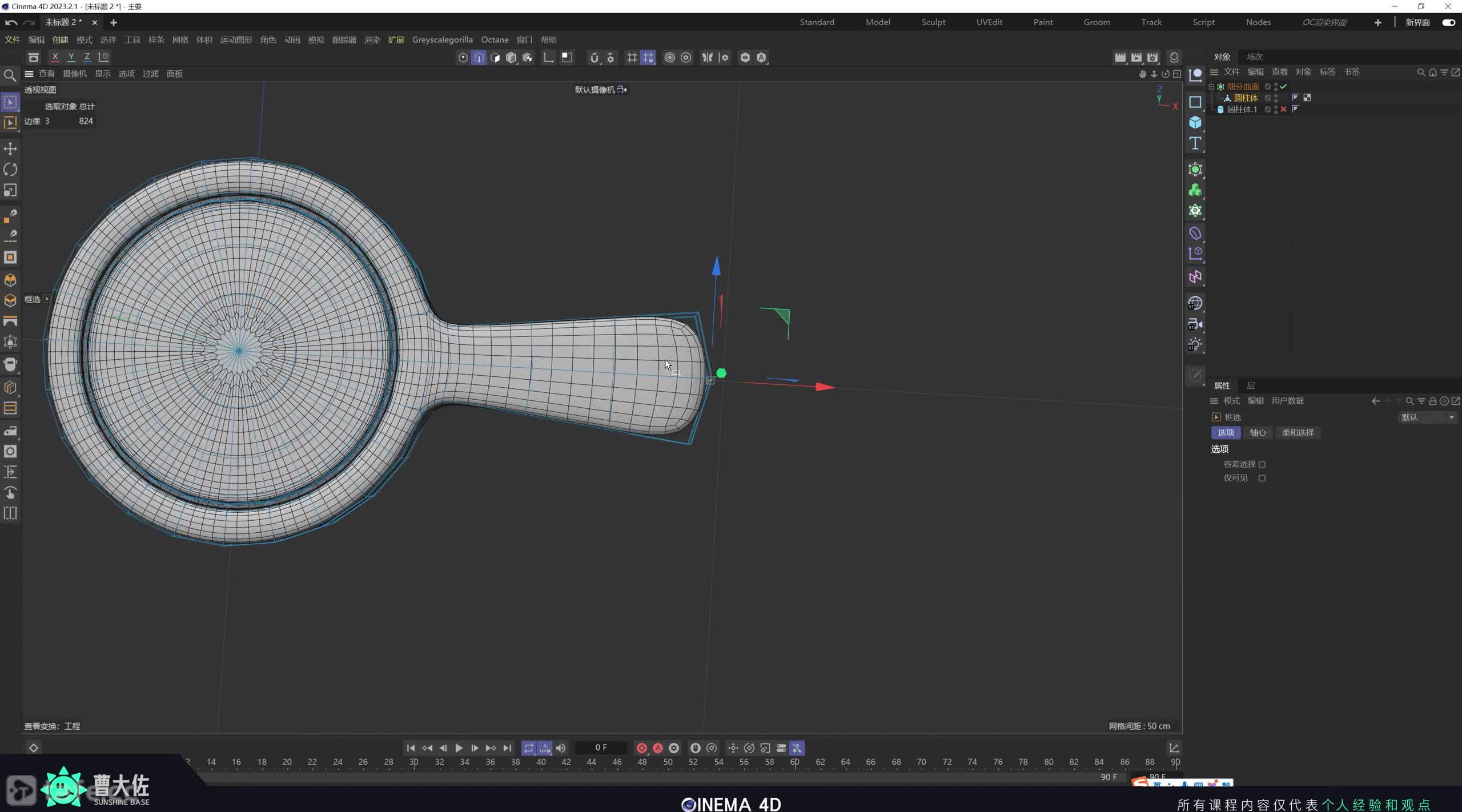Image resolution: width=1462 pixels, height=812 pixels.
Task: Click the cube primitive object icon
Action: (x=1195, y=123)
